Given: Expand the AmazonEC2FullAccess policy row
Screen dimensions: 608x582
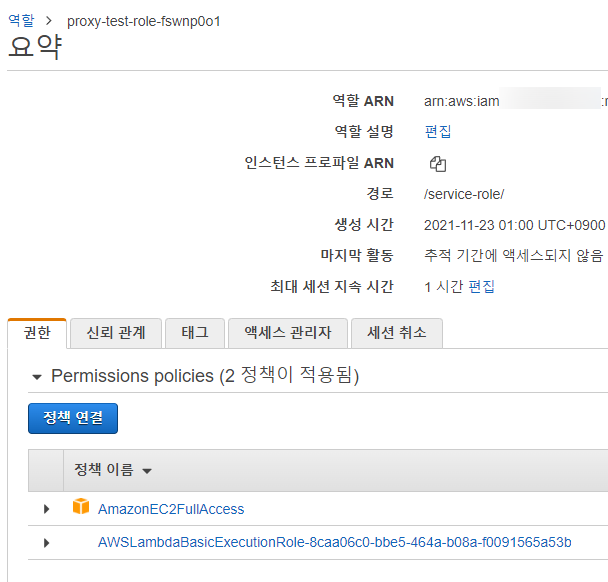Looking at the screenshot, I should point(46,509).
